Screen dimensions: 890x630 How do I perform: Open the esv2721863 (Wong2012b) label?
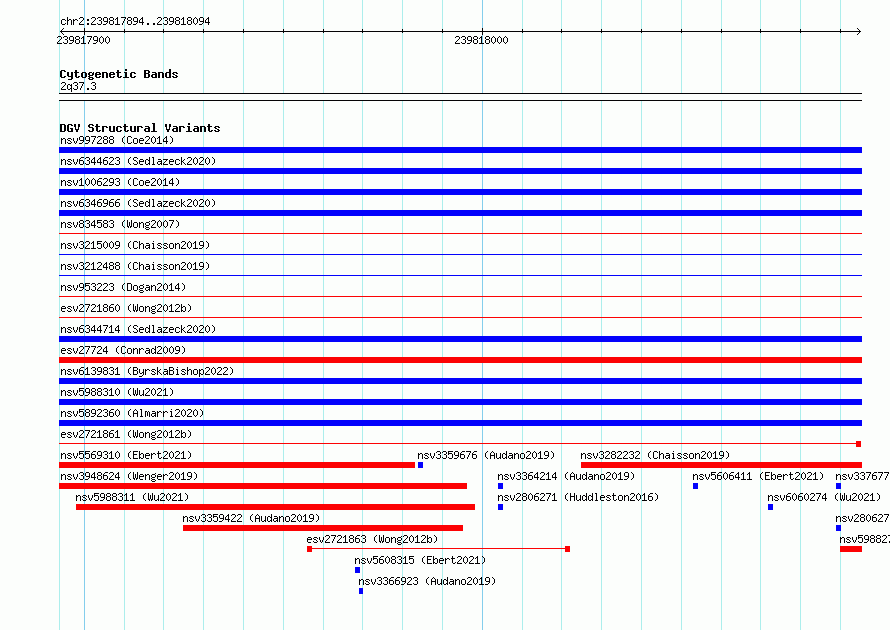[x=372, y=539]
